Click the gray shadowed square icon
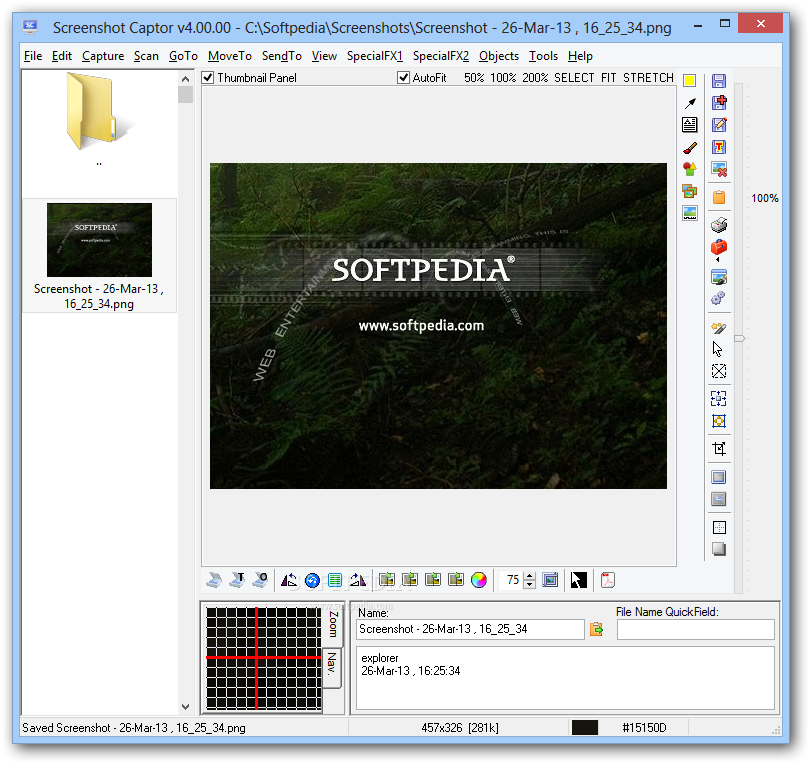This screenshot has height=764, width=810. point(719,549)
